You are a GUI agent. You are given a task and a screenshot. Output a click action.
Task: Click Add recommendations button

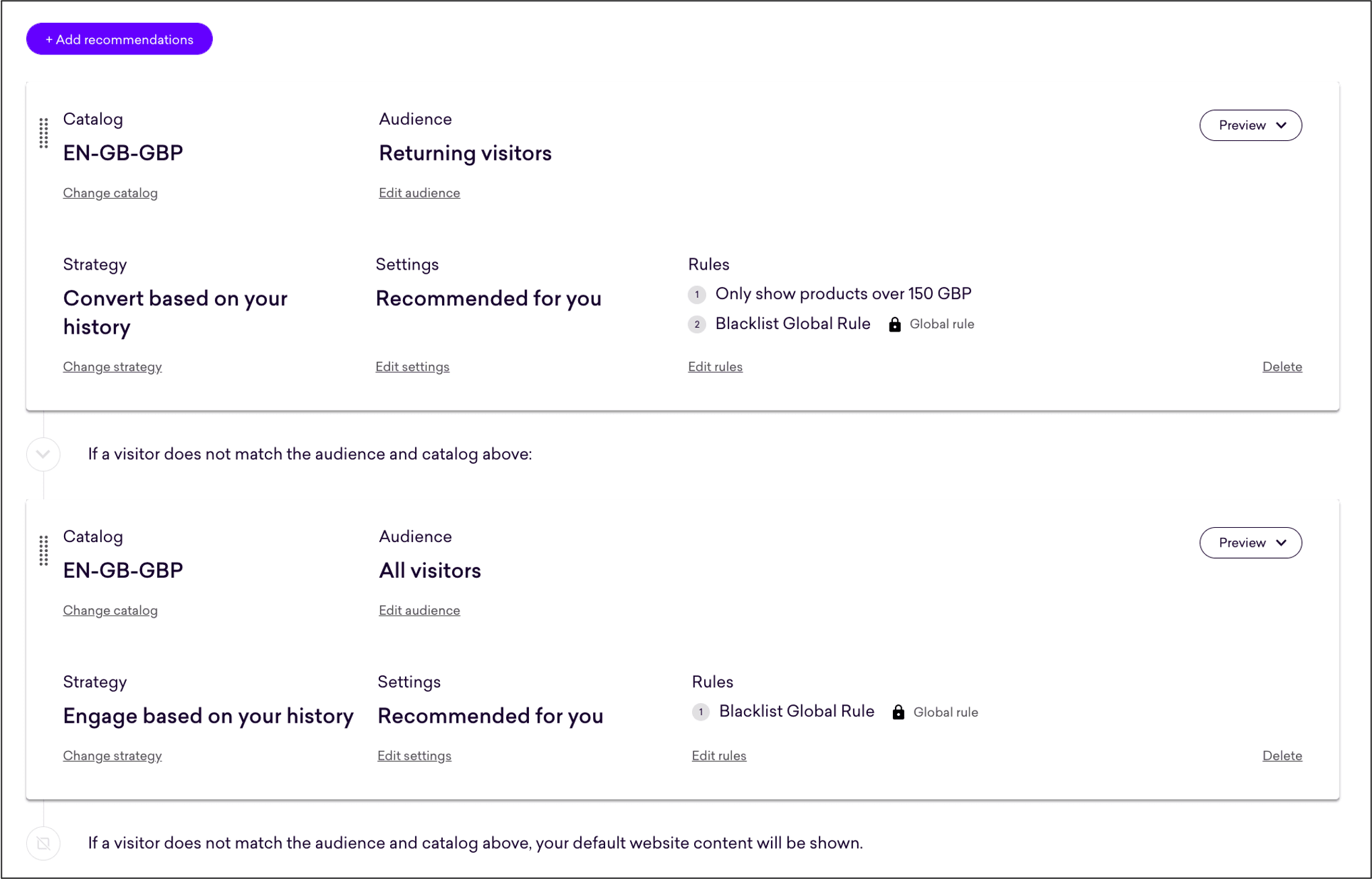click(119, 39)
